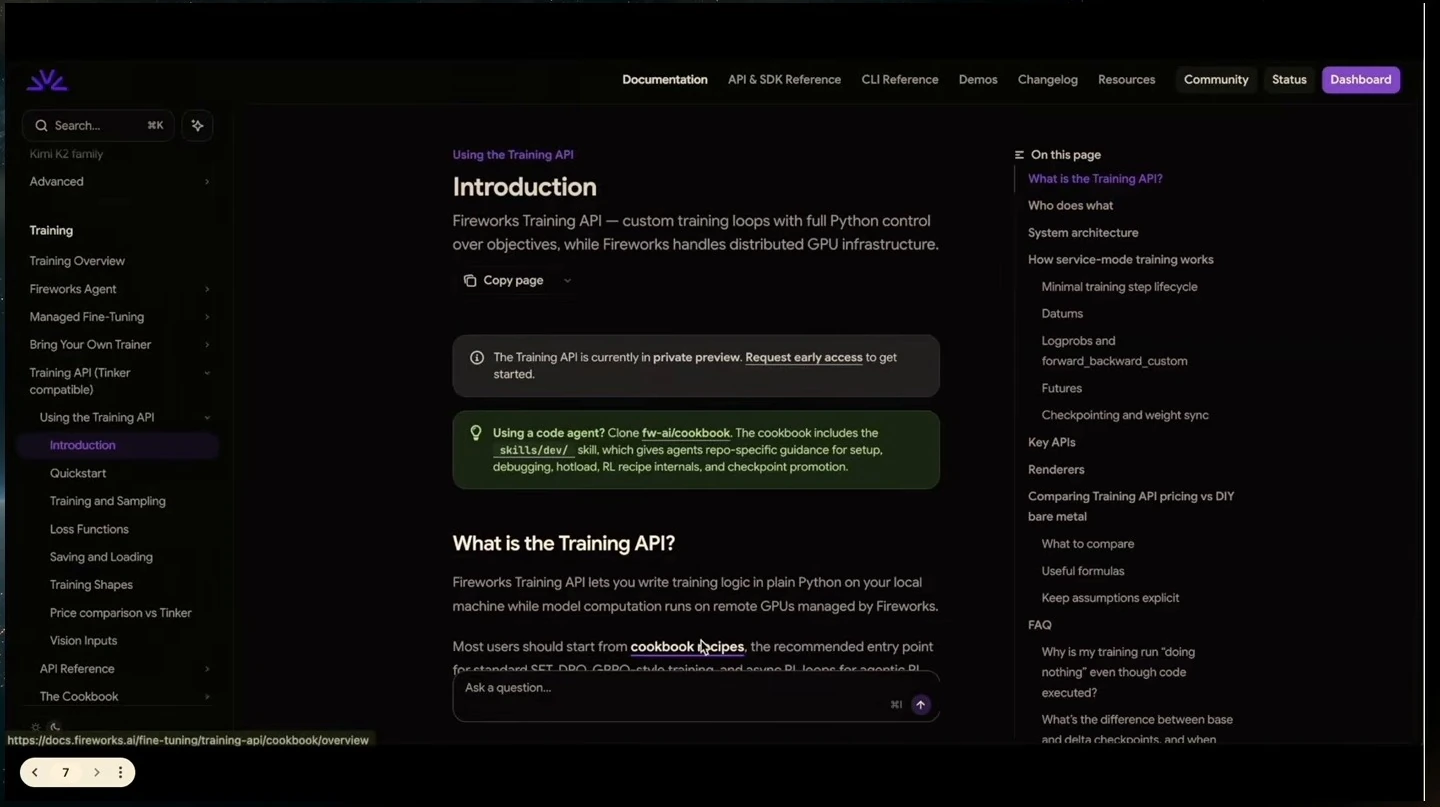Switch to dark mode moon icon
Screen dimensions: 1440x807
click(x=55, y=728)
